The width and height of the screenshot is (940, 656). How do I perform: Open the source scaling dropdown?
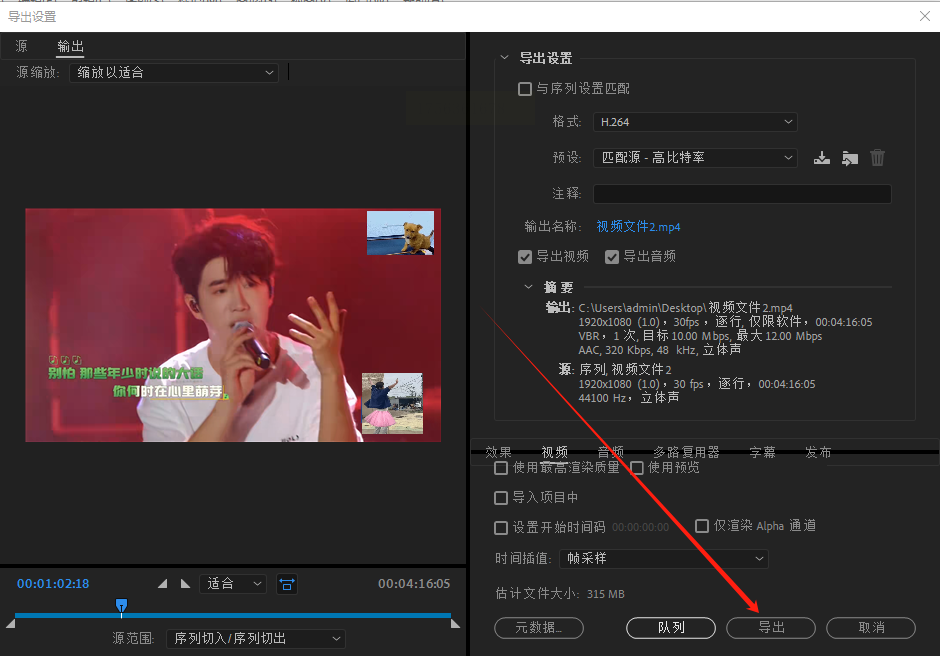click(174, 73)
